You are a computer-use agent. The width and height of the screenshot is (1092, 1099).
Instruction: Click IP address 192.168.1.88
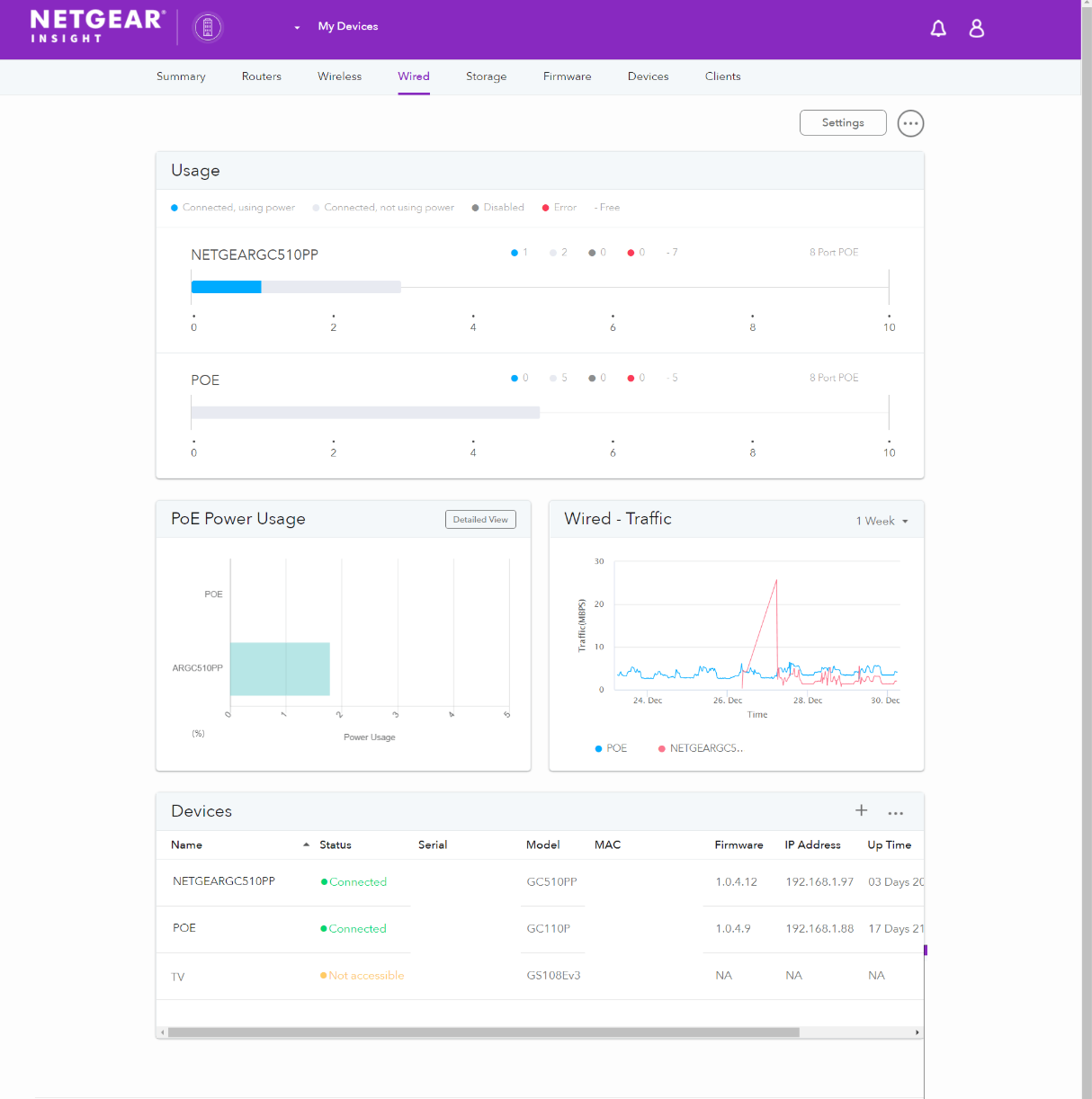819,929
